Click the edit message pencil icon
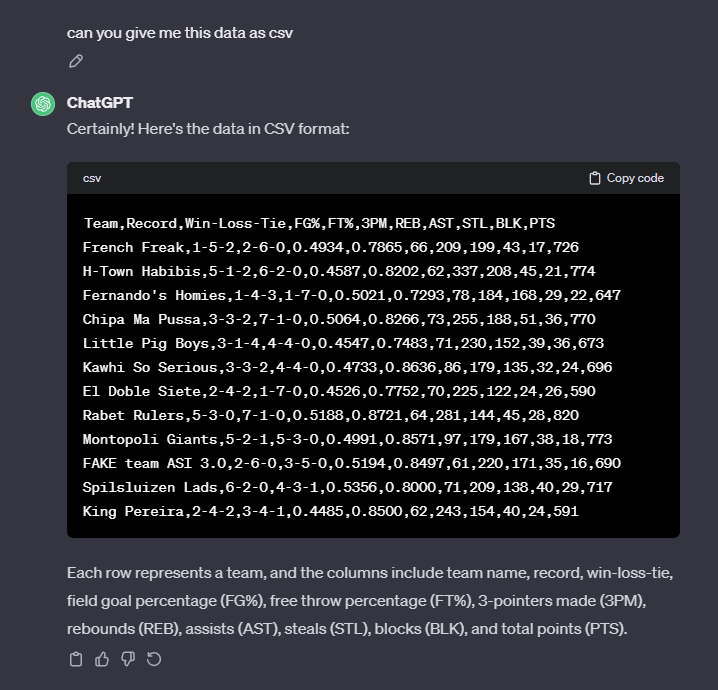Image resolution: width=718 pixels, height=690 pixels. pos(76,61)
